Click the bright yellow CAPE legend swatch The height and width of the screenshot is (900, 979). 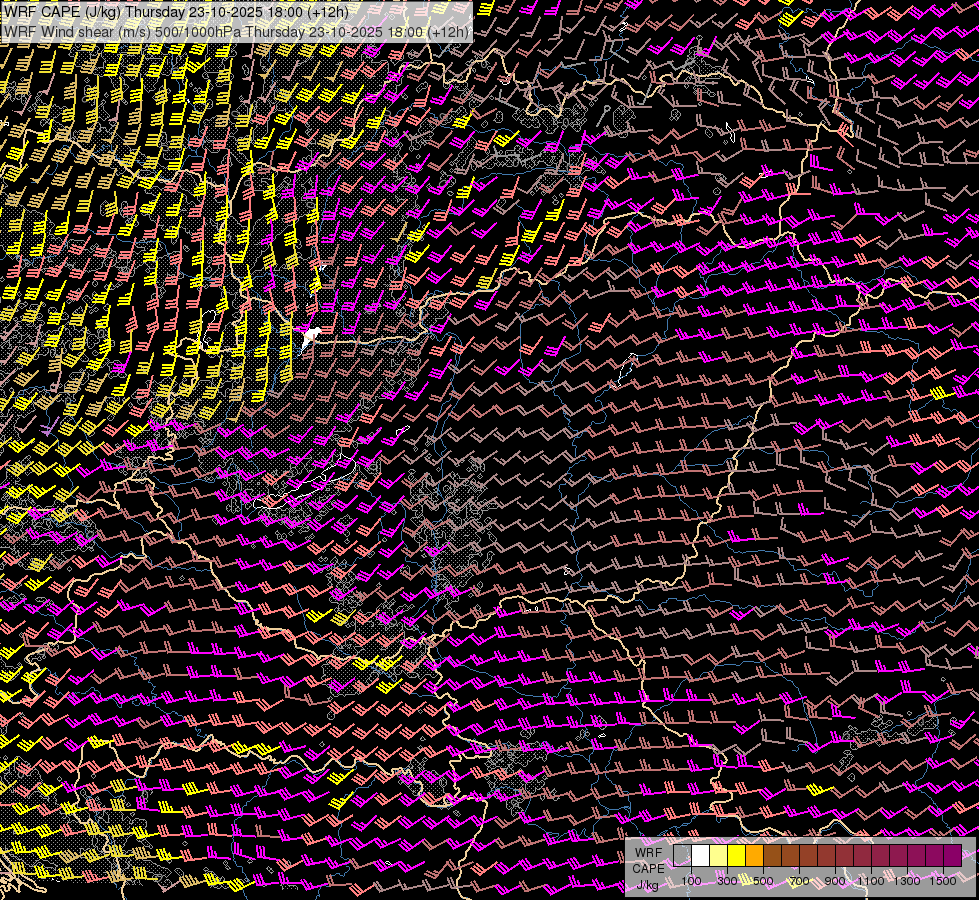click(736, 856)
